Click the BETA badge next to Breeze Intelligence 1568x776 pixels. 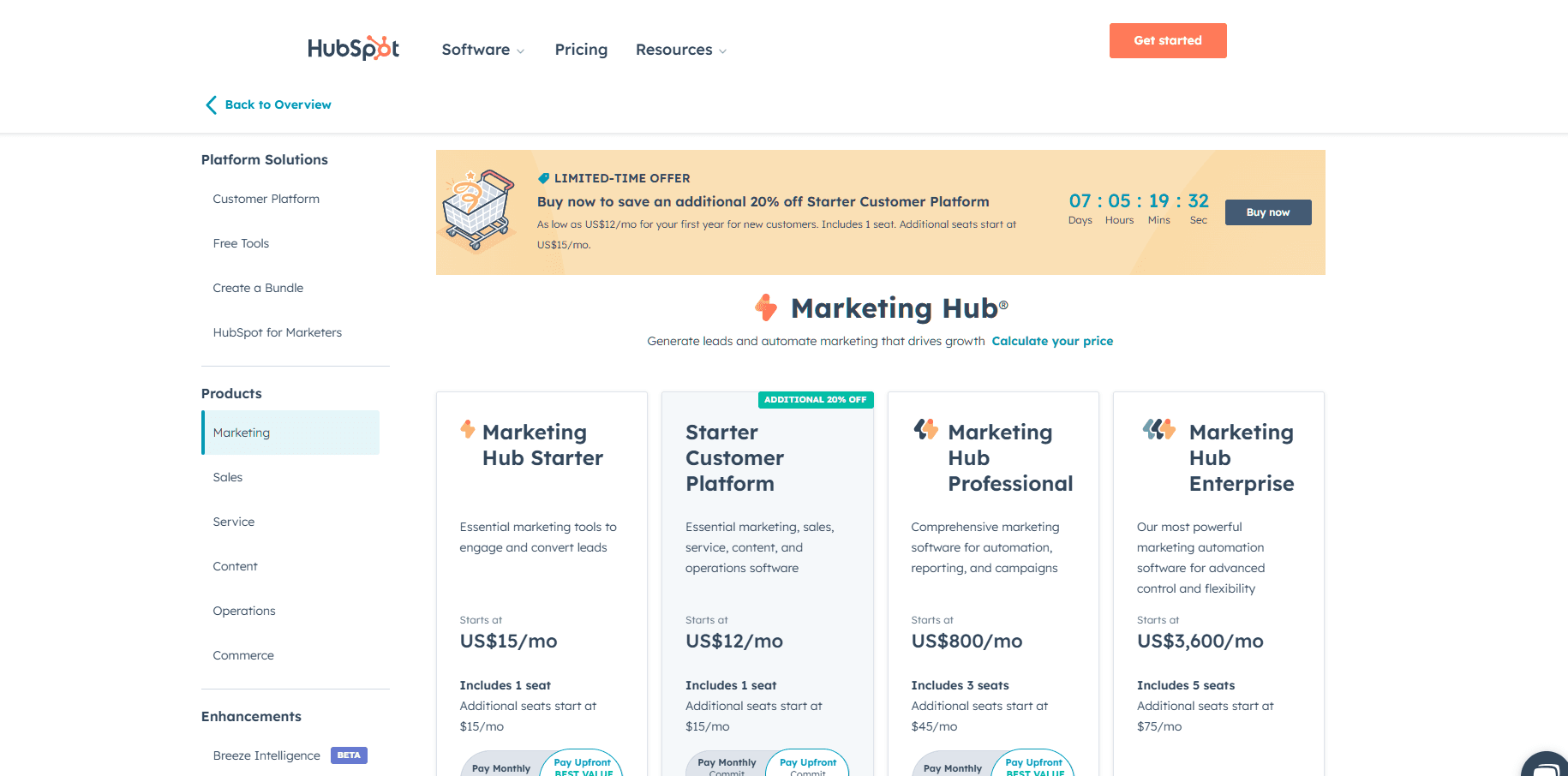tap(349, 755)
